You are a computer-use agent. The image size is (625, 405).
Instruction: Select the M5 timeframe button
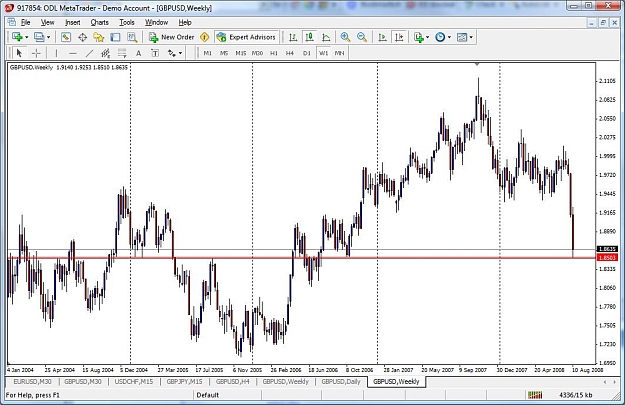(x=224, y=53)
